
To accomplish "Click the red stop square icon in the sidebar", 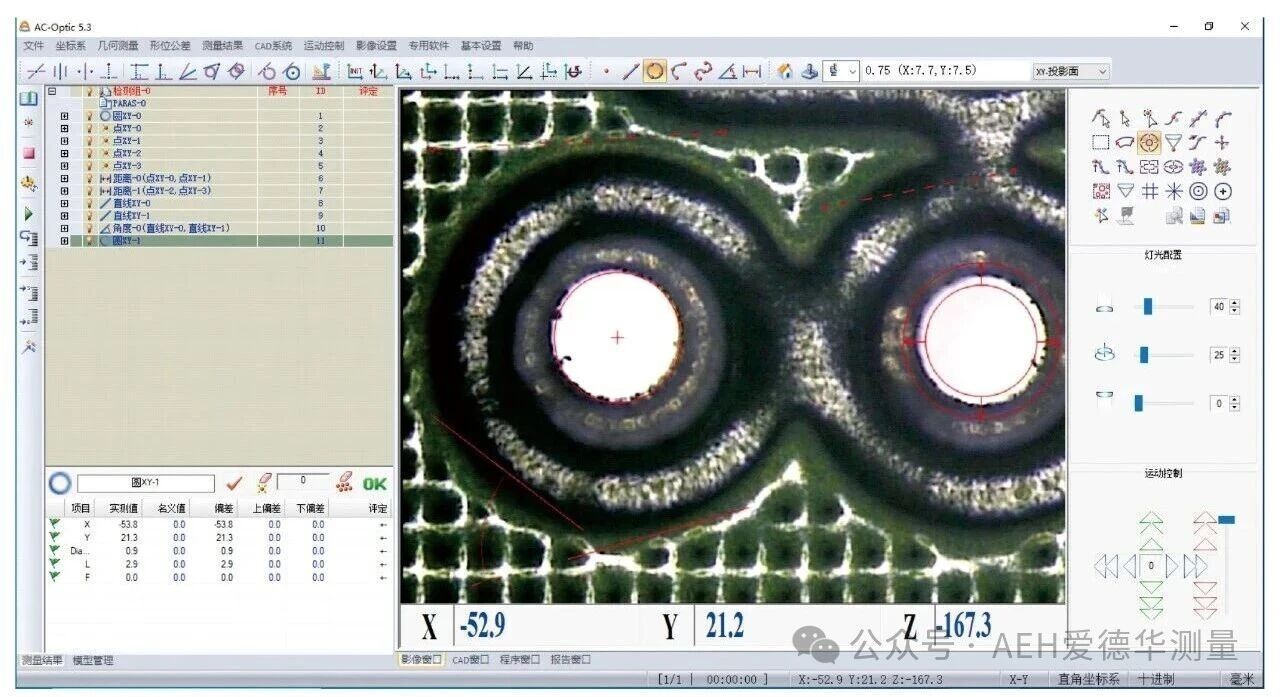I will 28,153.
